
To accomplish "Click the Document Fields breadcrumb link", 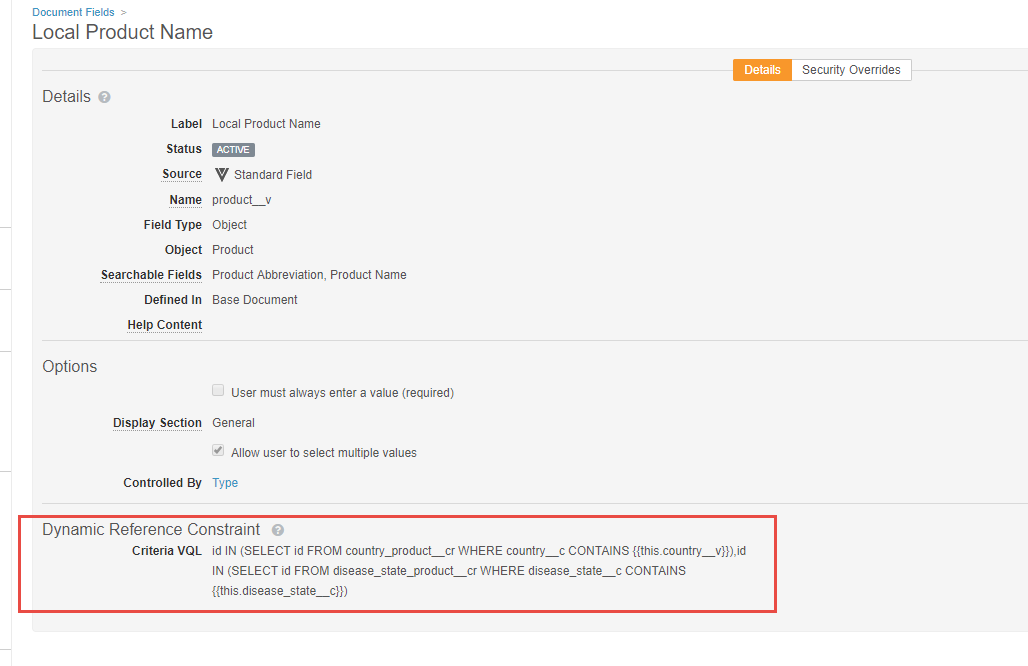I will pyautogui.click(x=73, y=12).
